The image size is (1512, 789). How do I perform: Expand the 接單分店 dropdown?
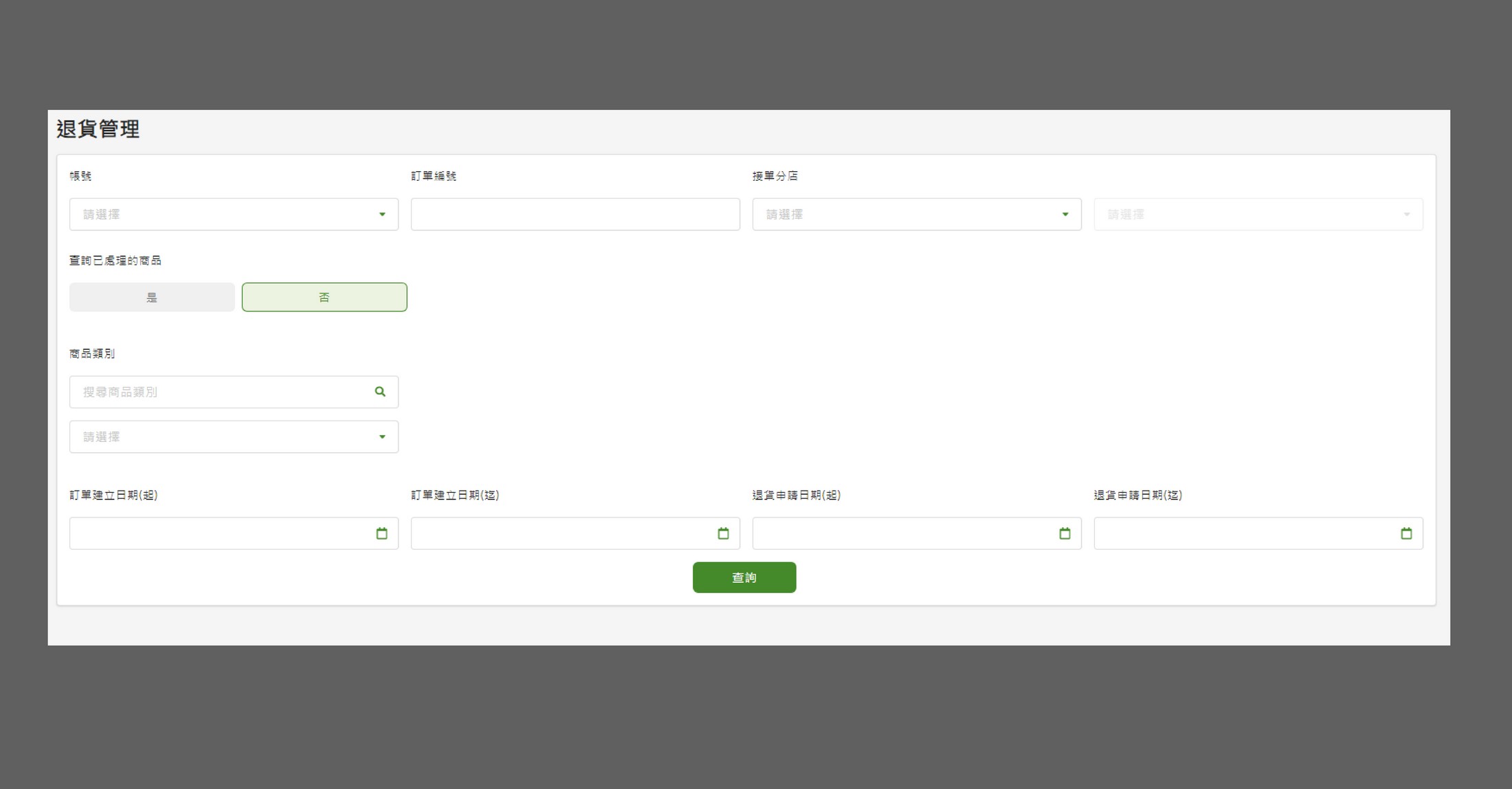pos(1065,213)
